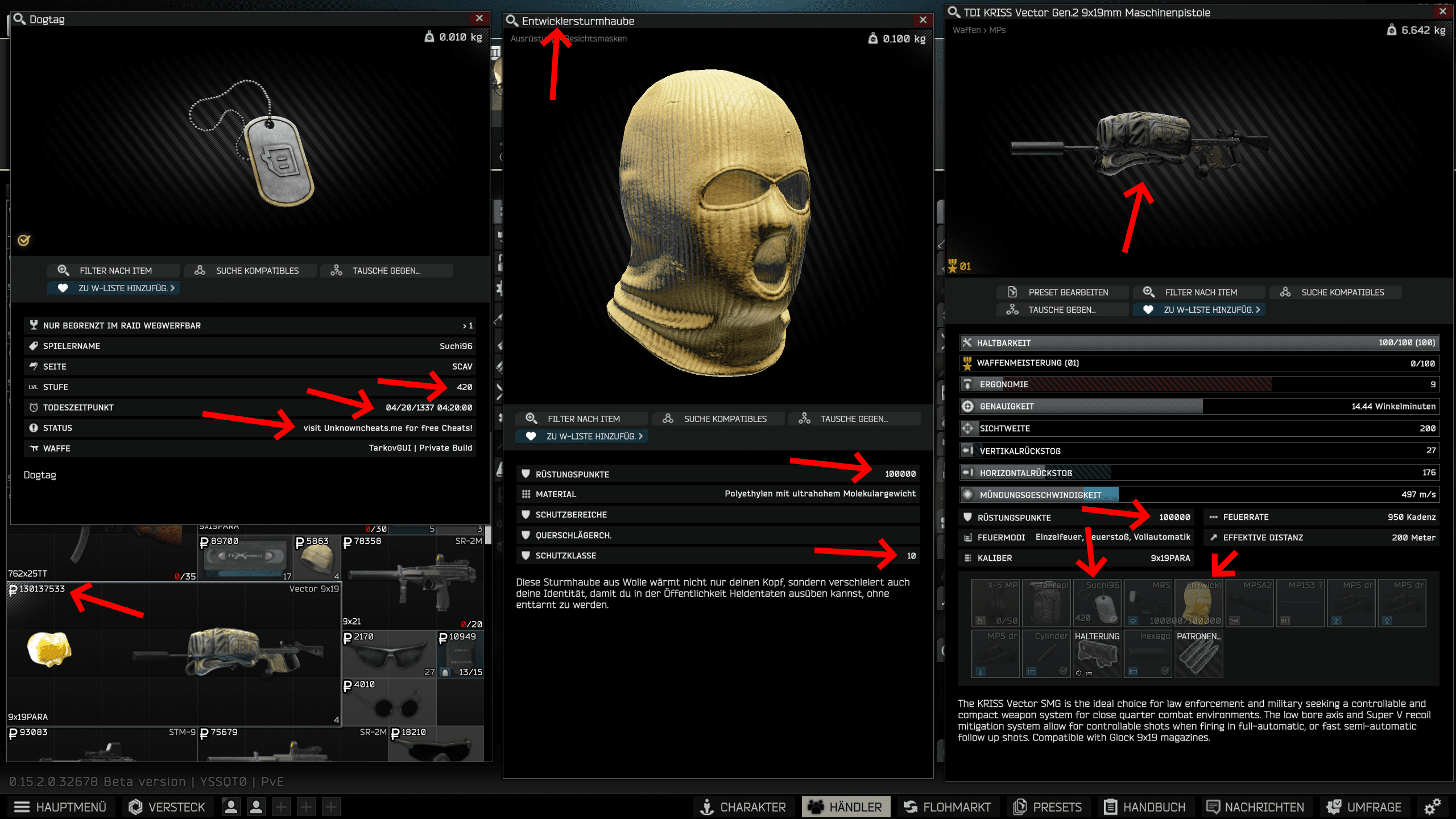Click Tausche Gegen in Dogtag window

pyautogui.click(x=387, y=270)
